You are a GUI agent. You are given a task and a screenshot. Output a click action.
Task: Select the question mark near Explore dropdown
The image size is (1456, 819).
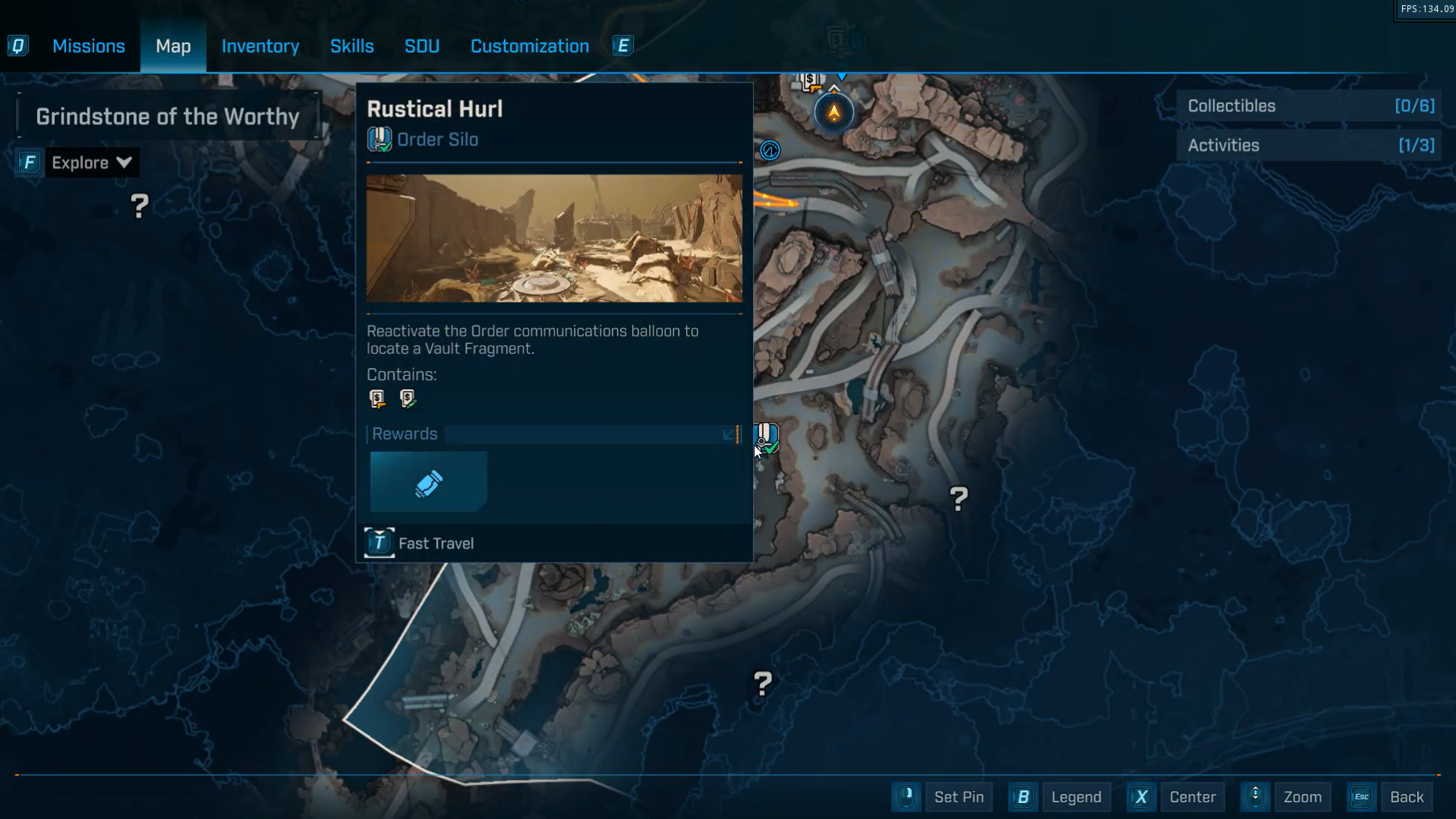coord(140,206)
